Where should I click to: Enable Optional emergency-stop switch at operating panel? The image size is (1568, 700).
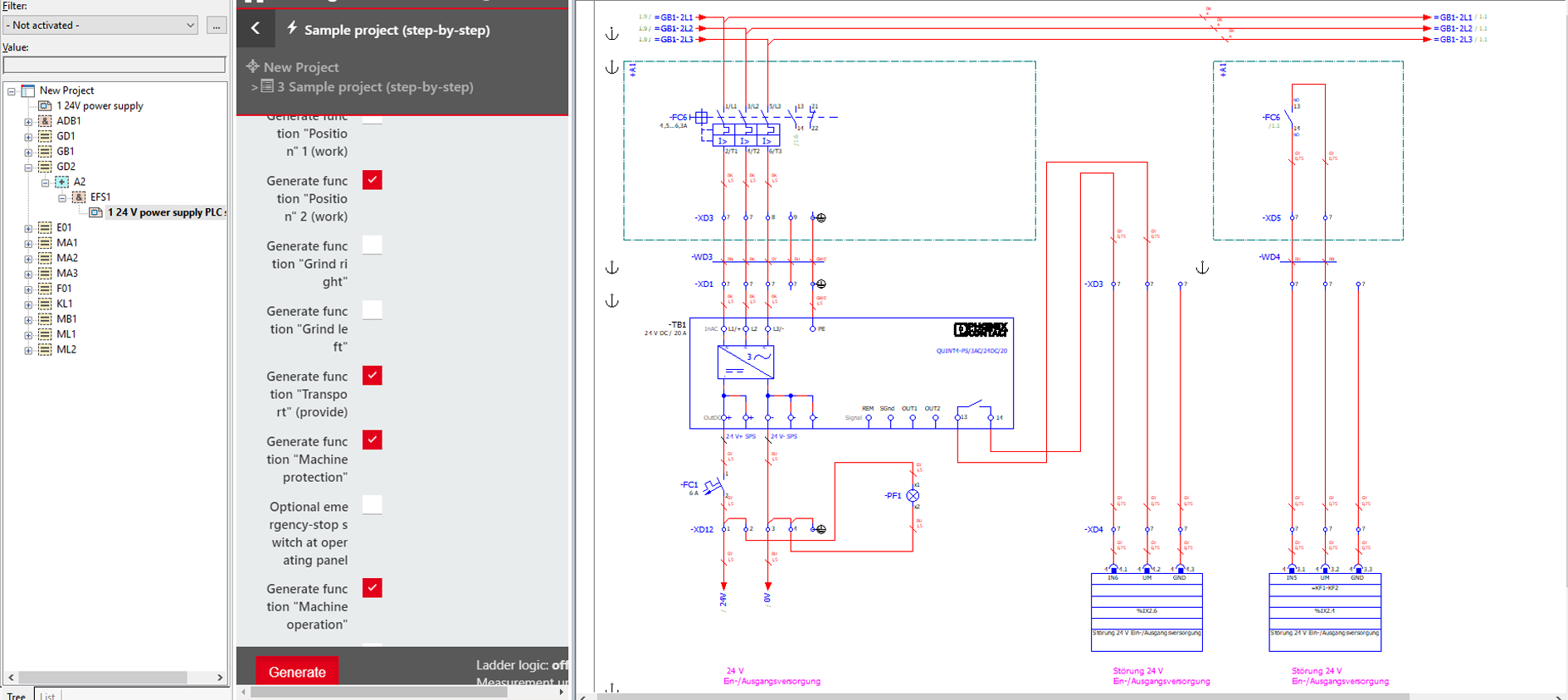[373, 505]
